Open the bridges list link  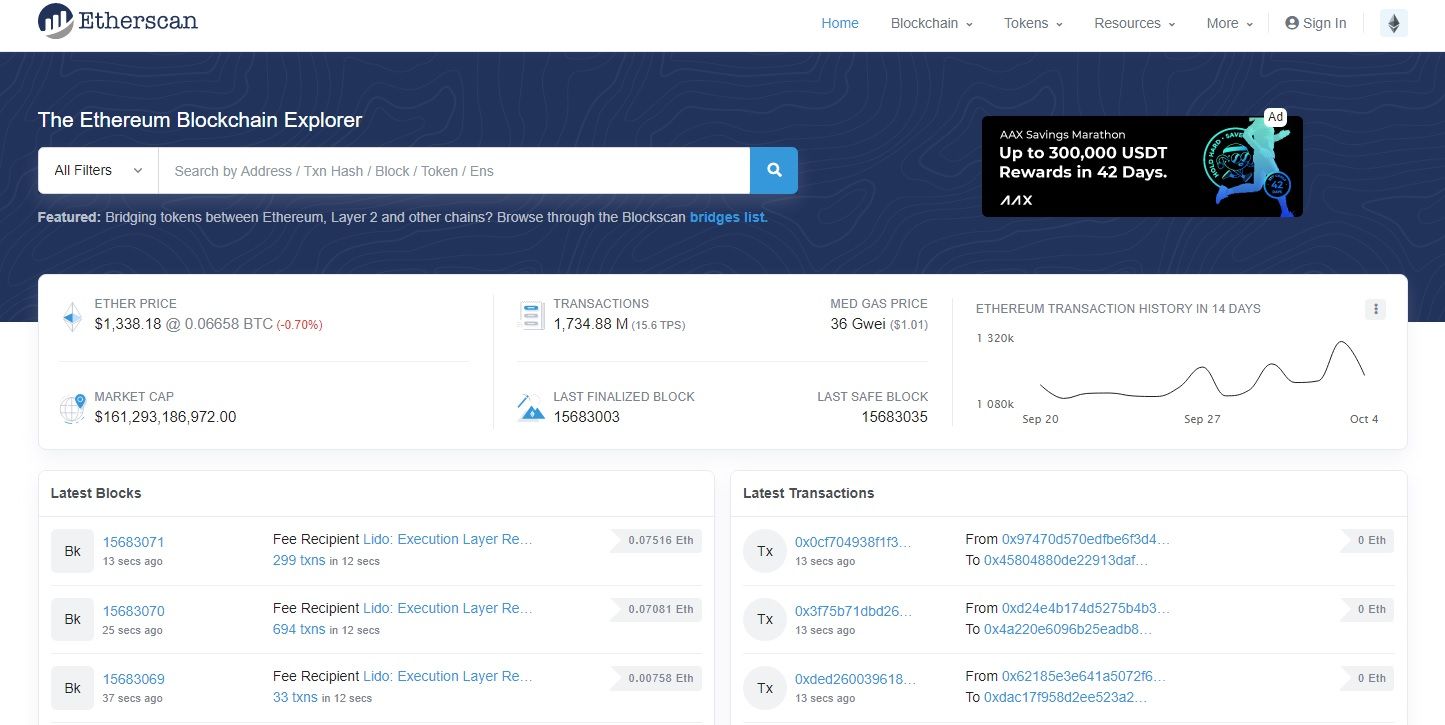pos(728,217)
